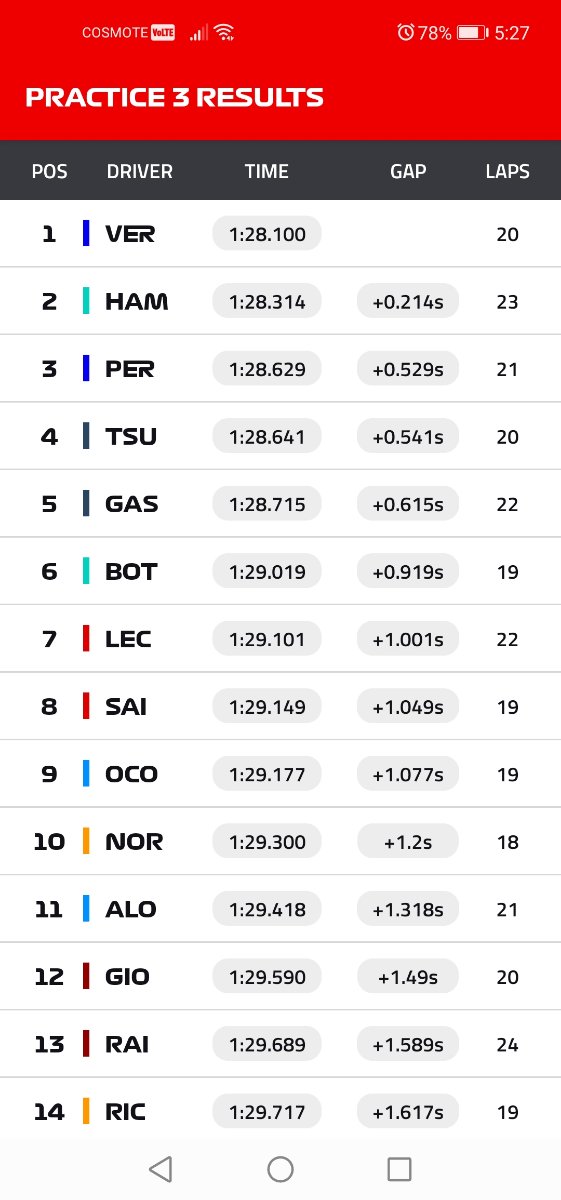Tap the TIME column header

tap(267, 171)
